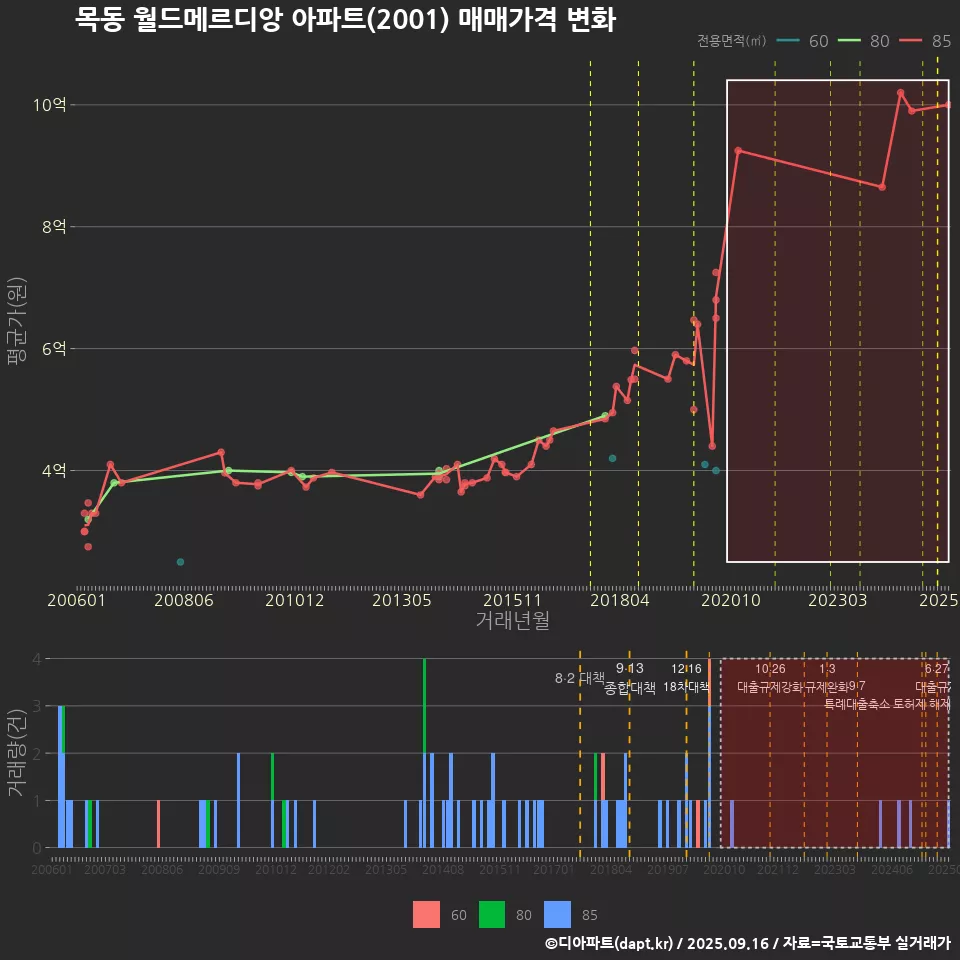Viewport: 960px width, 960px height.
Task: Click the green 80 line legend marker
Action: (x=850, y=41)
